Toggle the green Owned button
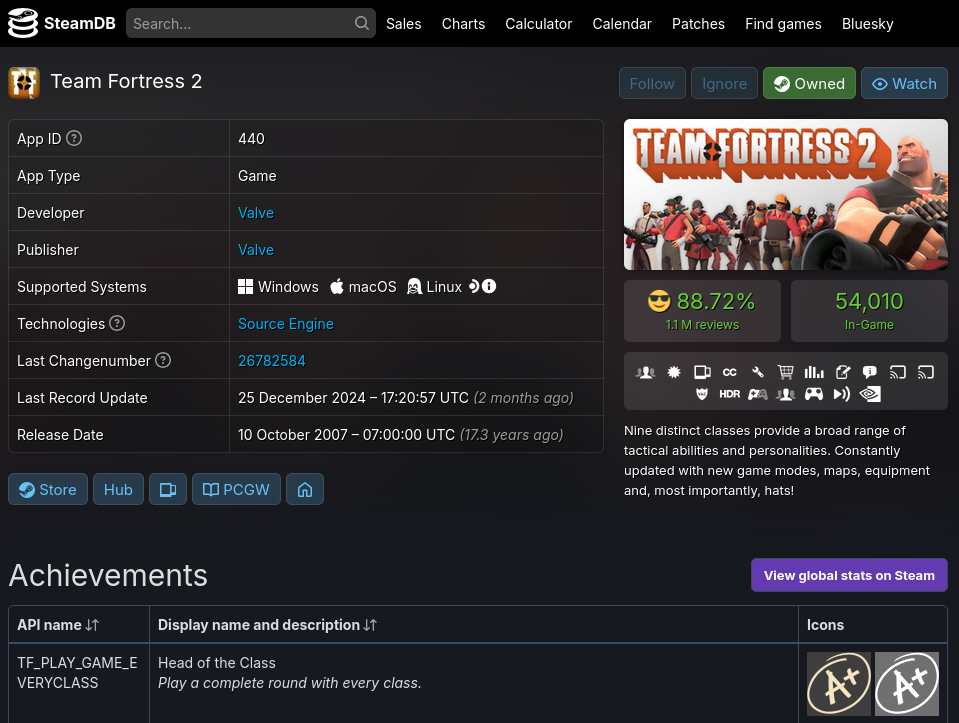 809,83
